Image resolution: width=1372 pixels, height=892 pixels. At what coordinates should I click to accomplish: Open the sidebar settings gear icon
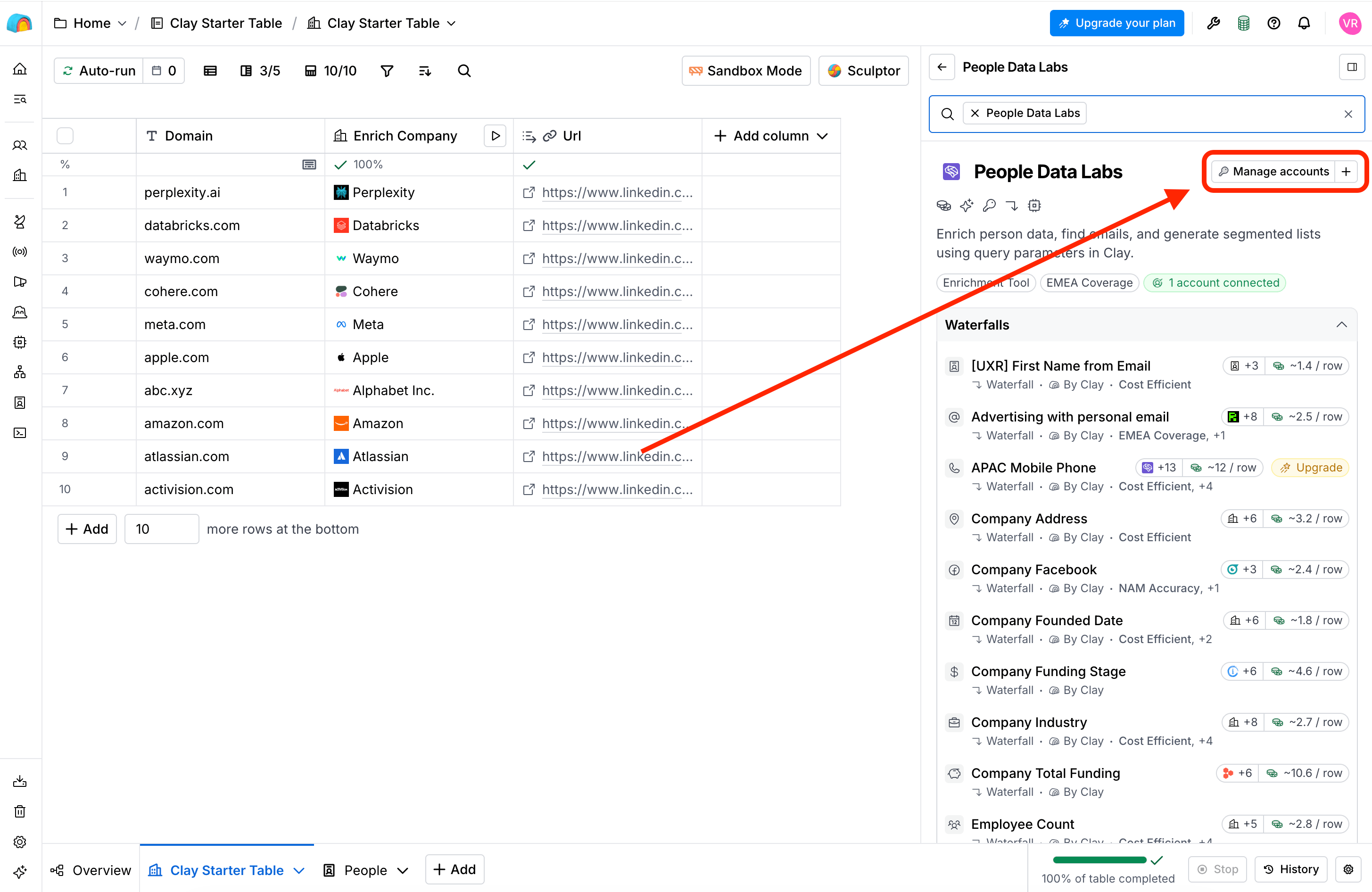click(x=20, y=842)
